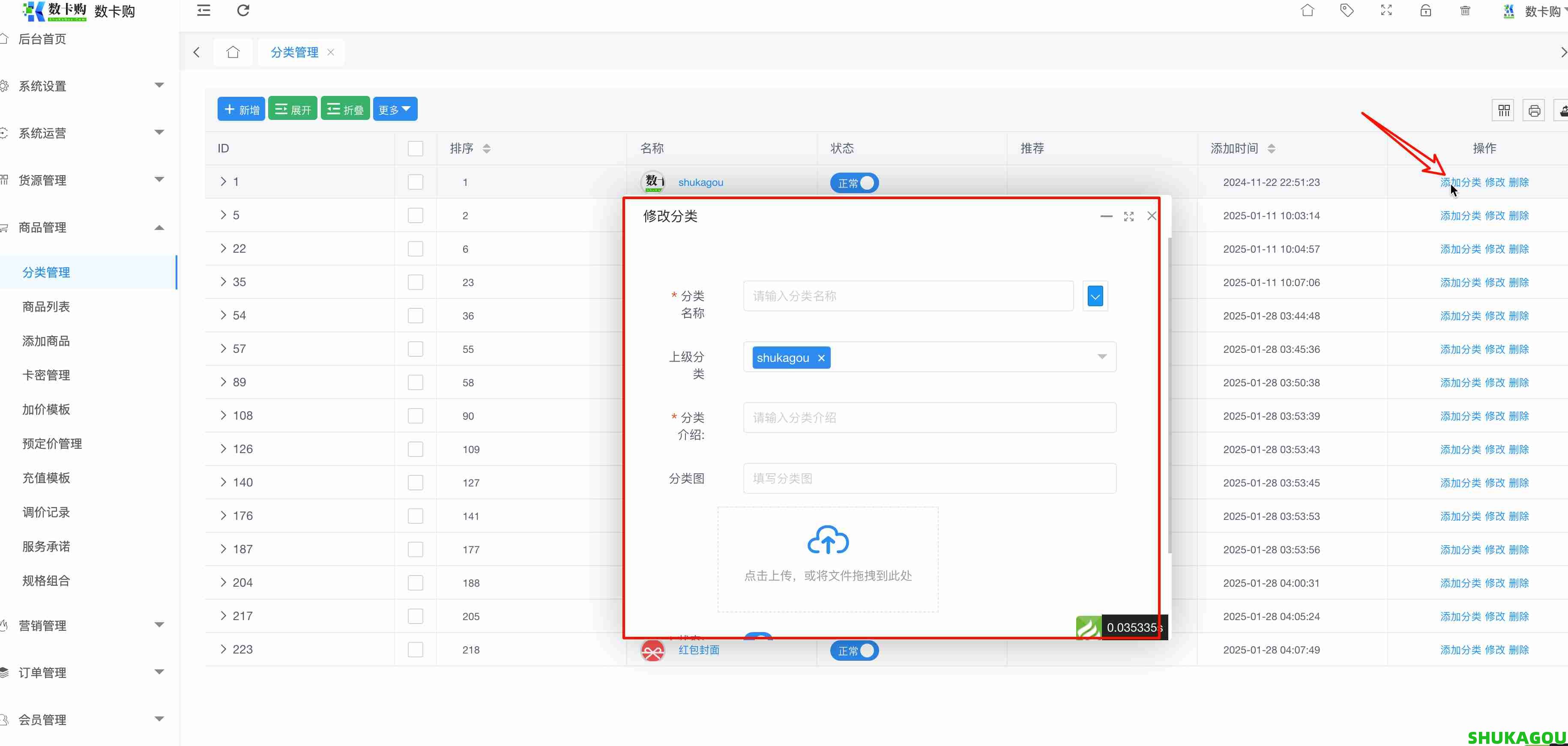Open the 上级分类 parent category dropdown
Image resolution: width=1568 pixels, height=746 pixels.
click(x=1101, y=357)
